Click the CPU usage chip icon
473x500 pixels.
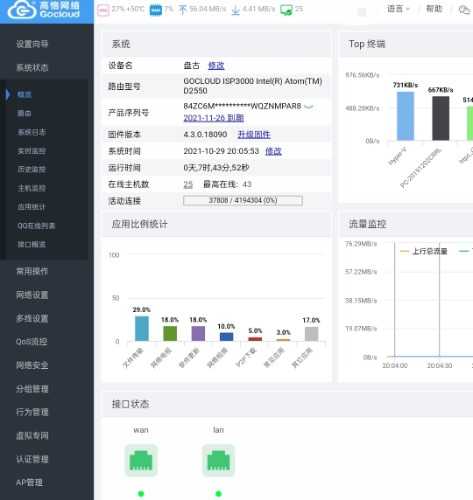click(x=103, y=10)
